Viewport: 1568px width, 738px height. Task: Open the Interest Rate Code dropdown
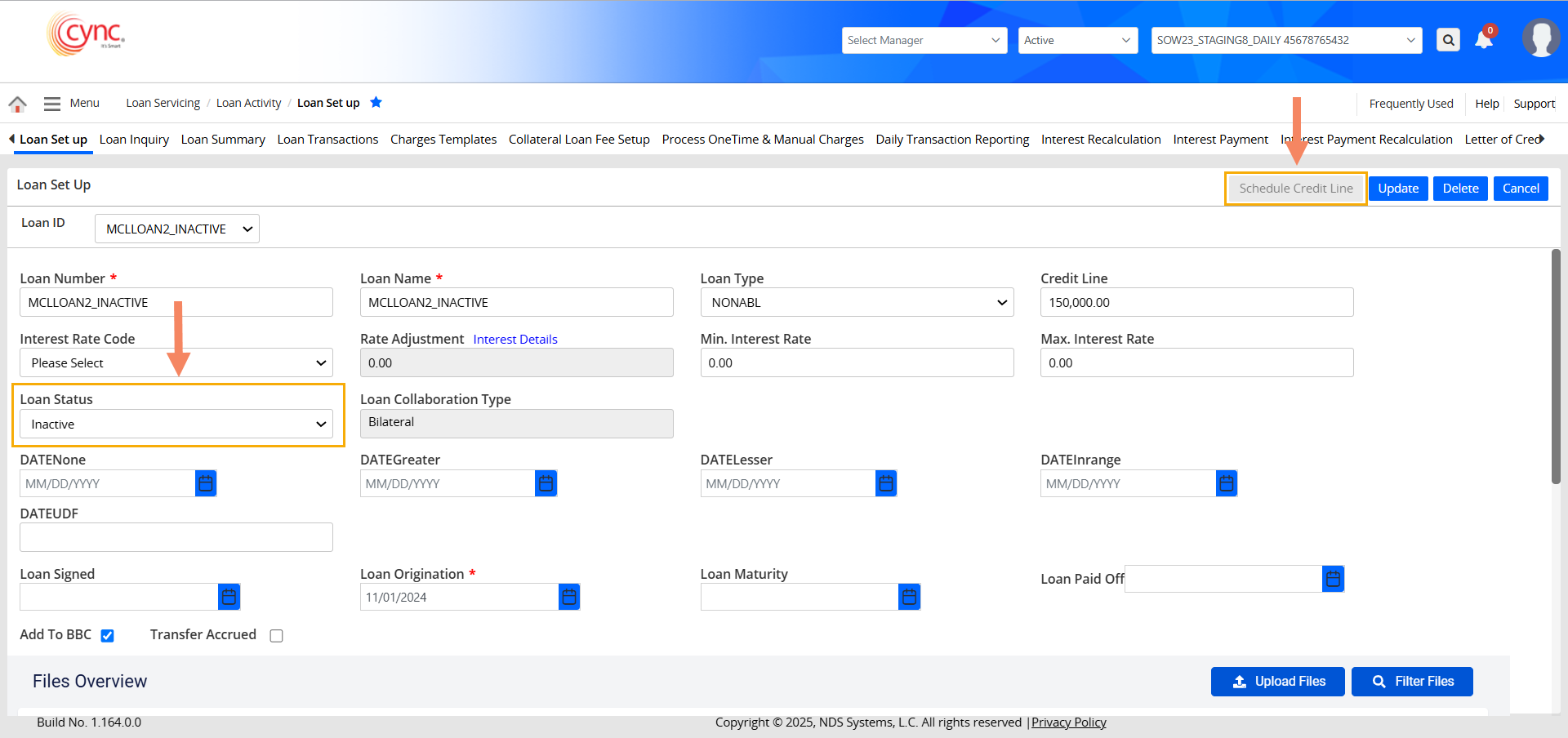(176, 363)
